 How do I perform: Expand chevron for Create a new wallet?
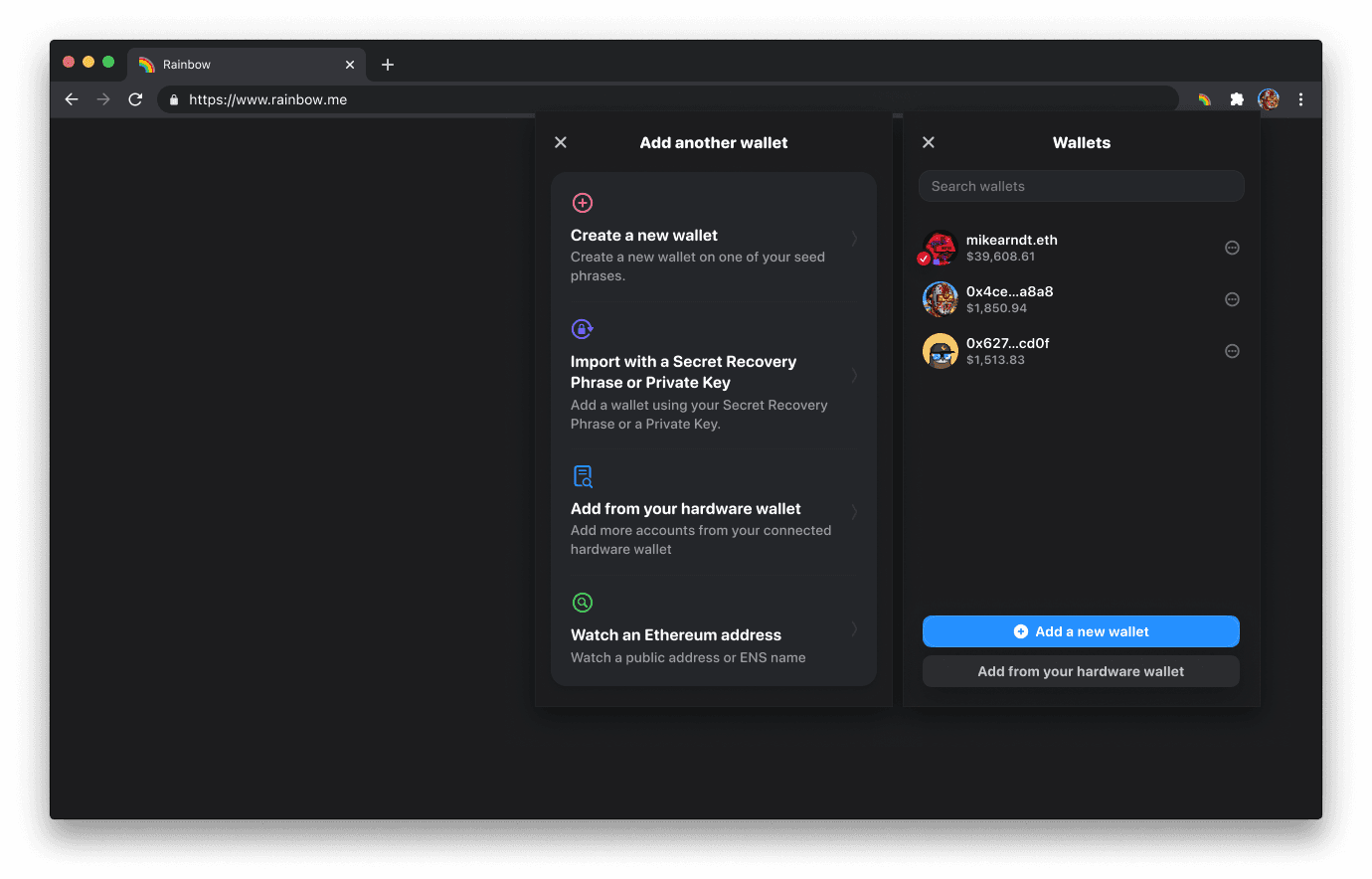point(854,239)
